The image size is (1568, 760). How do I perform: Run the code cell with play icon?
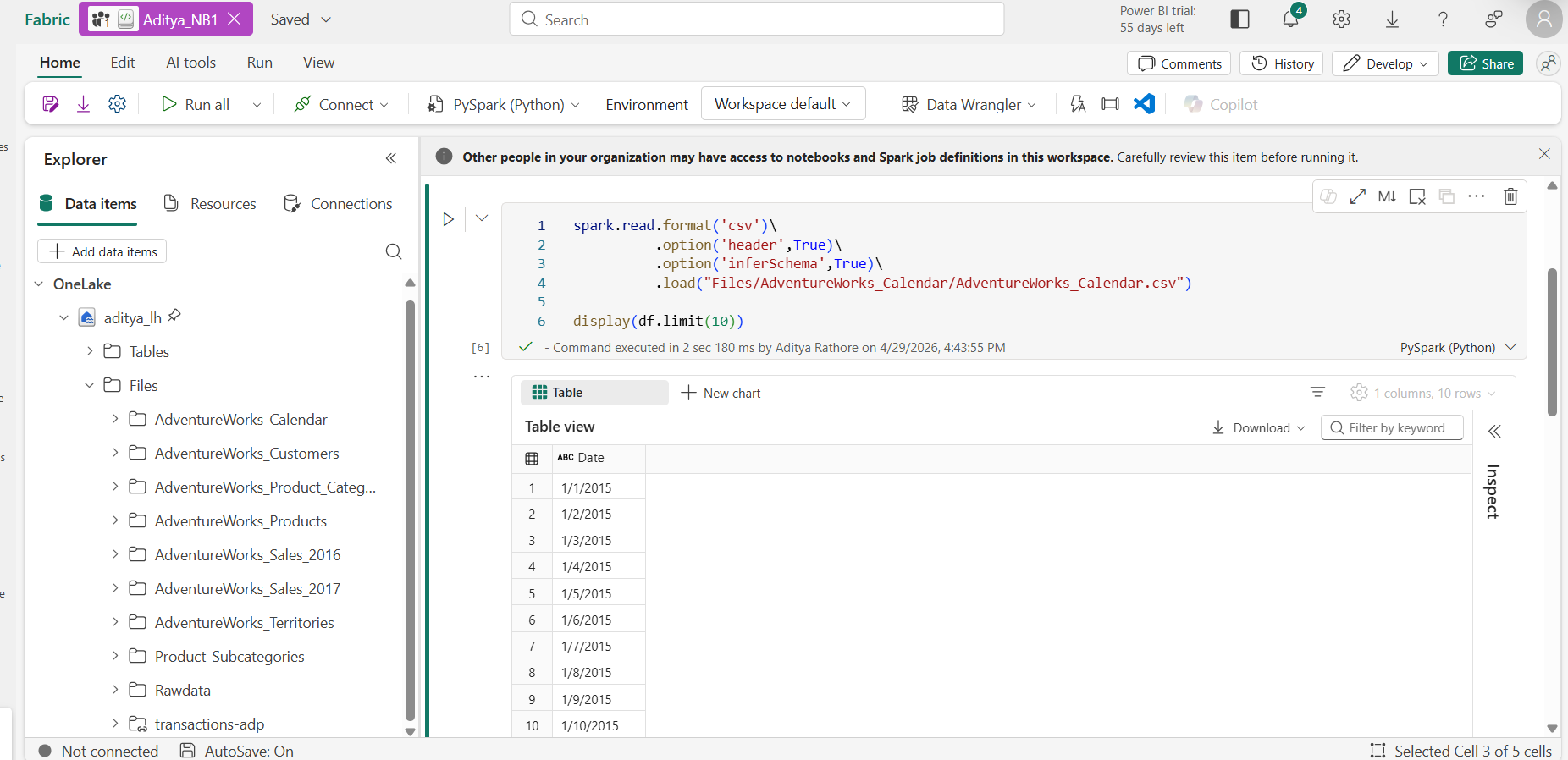click(448, 219)
